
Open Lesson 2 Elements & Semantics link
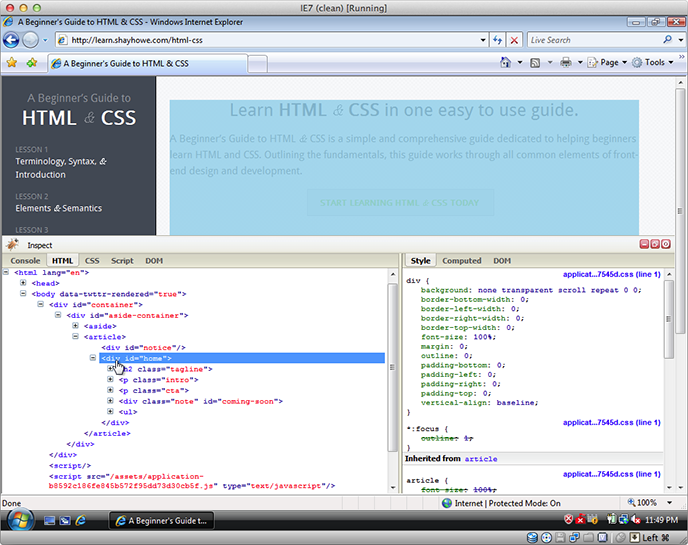point(59,208)
